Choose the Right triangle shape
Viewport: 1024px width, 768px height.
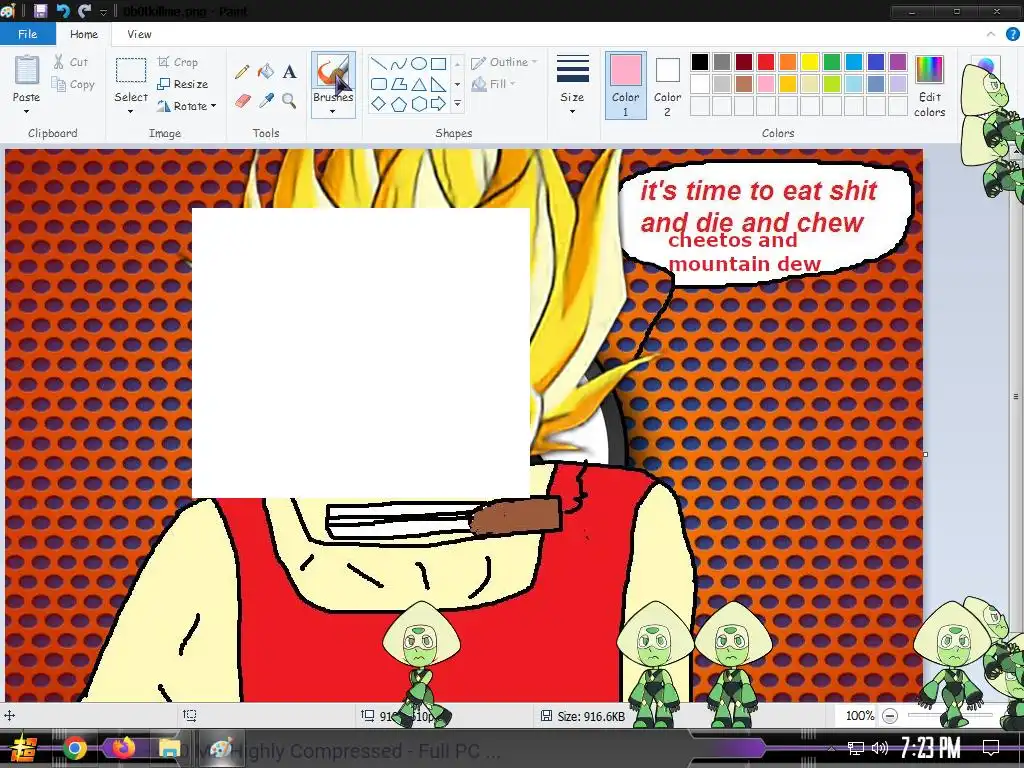click(439, 84)
